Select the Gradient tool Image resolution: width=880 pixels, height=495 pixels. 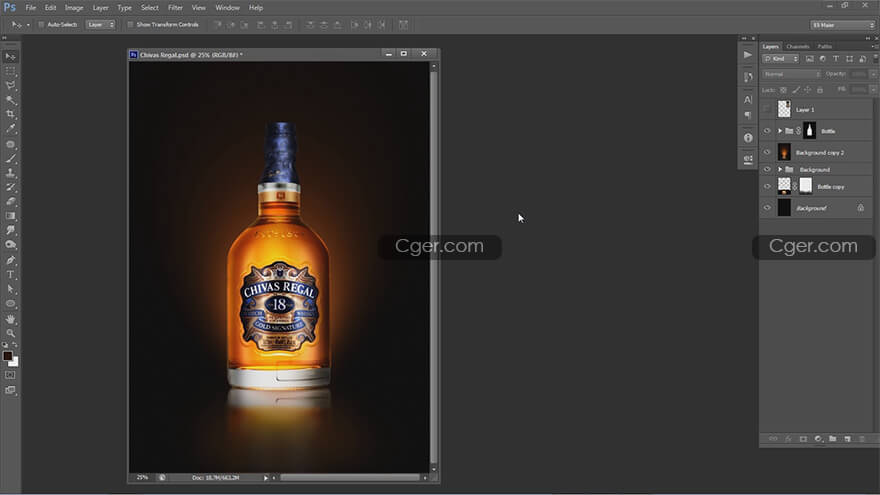tap(10, 216)
